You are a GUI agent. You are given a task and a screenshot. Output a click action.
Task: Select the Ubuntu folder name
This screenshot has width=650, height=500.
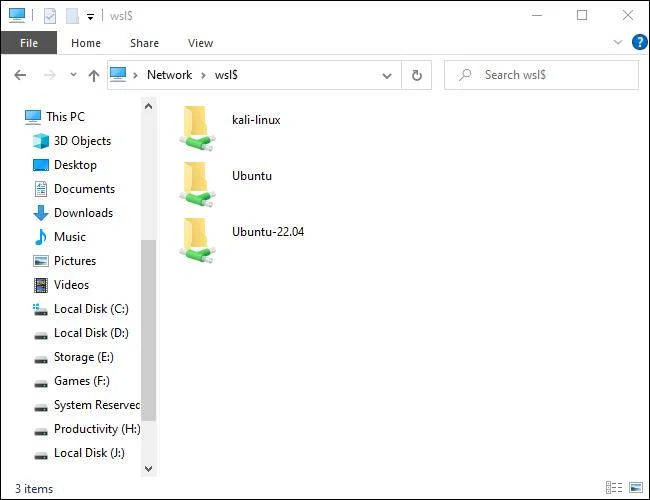pyautogui.click(x=252, y=176)
